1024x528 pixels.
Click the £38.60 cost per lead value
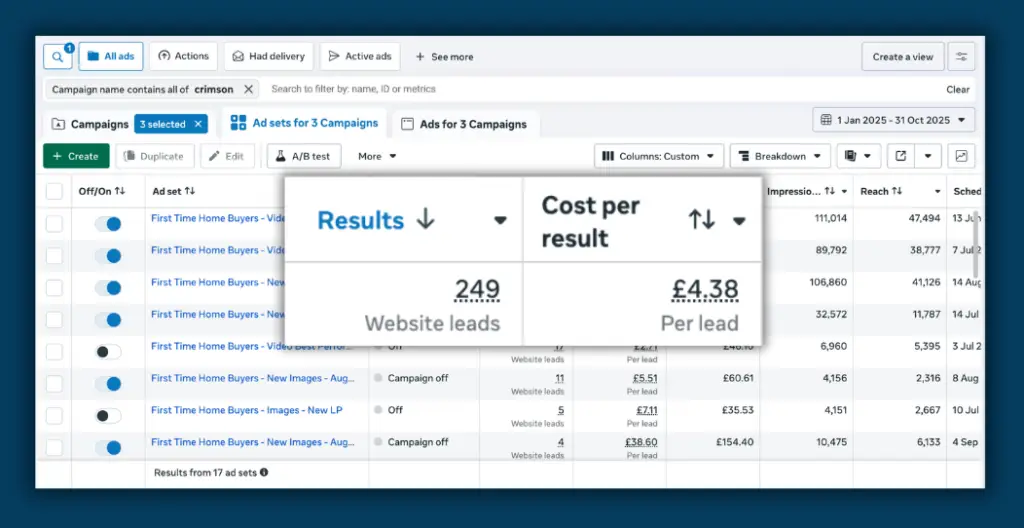tap(641, 442)
